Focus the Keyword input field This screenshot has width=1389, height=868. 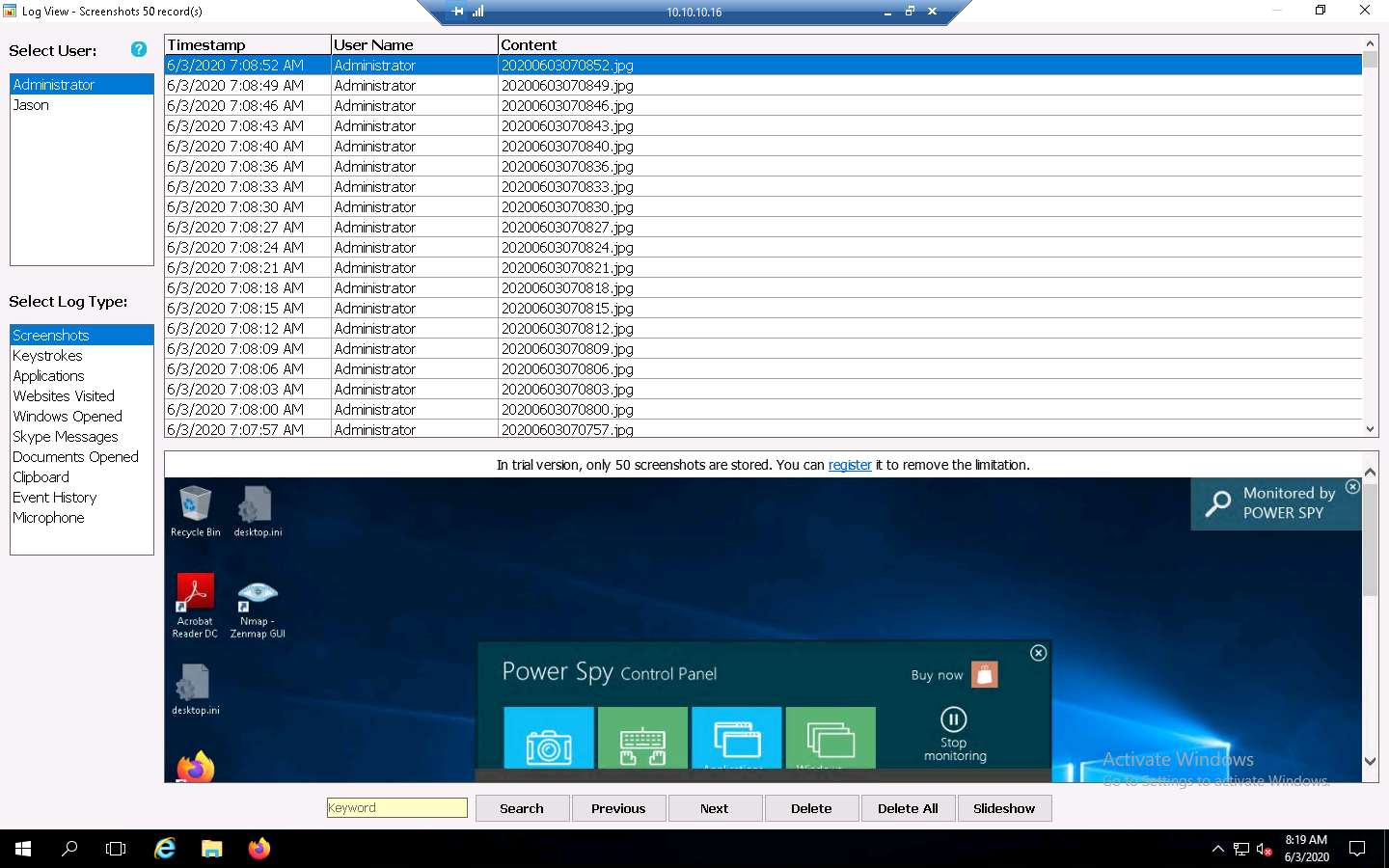(396, 808)
